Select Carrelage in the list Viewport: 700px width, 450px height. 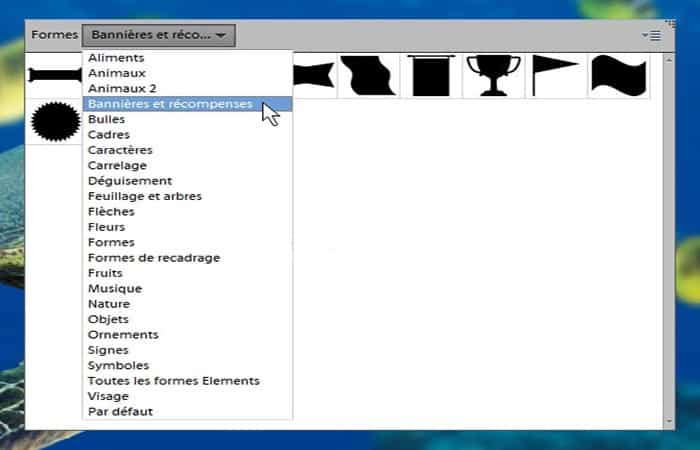tap(188, 165)
